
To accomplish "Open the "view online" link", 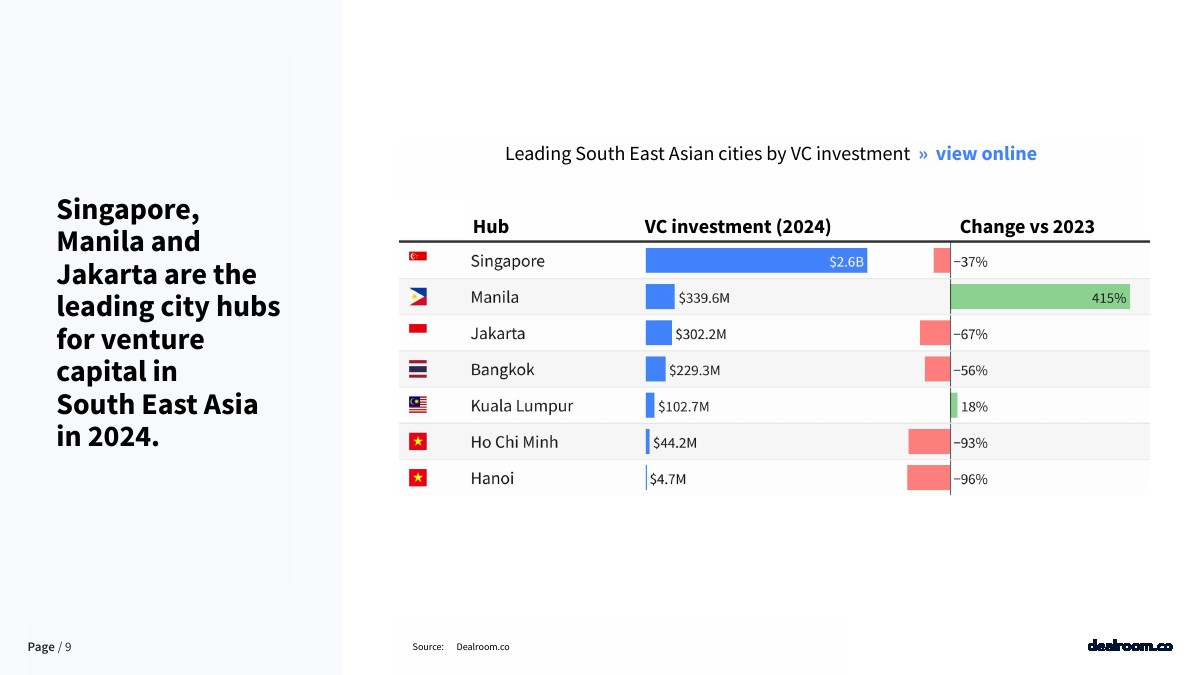I will tap(986, 154).
